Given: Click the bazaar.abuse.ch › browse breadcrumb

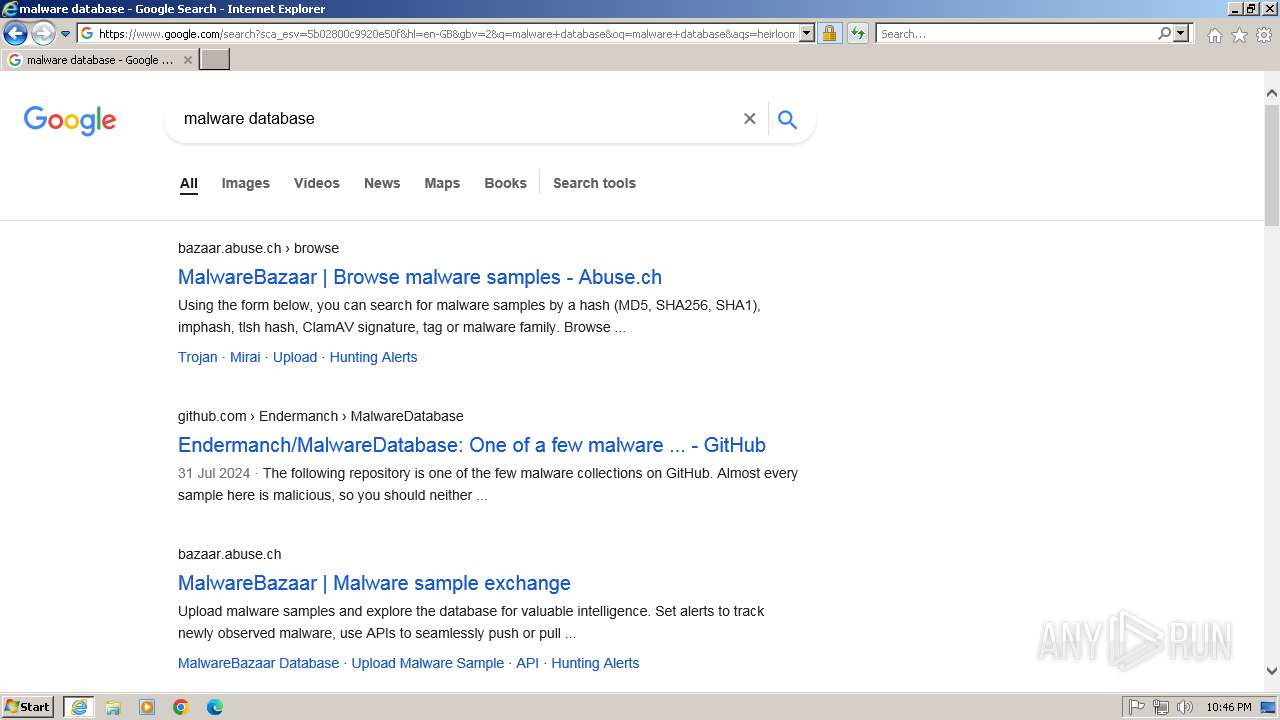Looking at the screenshot, I should click(258, 248).
